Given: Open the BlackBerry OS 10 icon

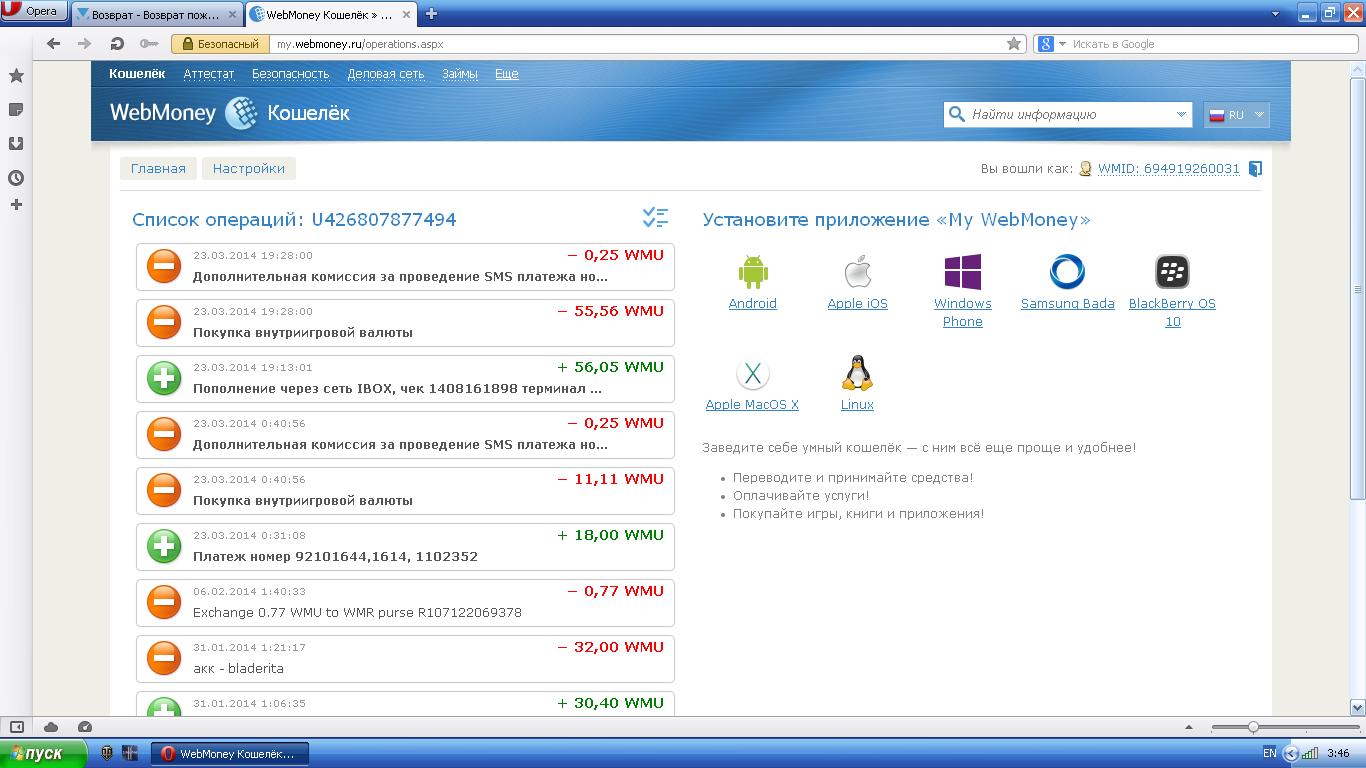Looking at the screenshot, I should 1172,272.
